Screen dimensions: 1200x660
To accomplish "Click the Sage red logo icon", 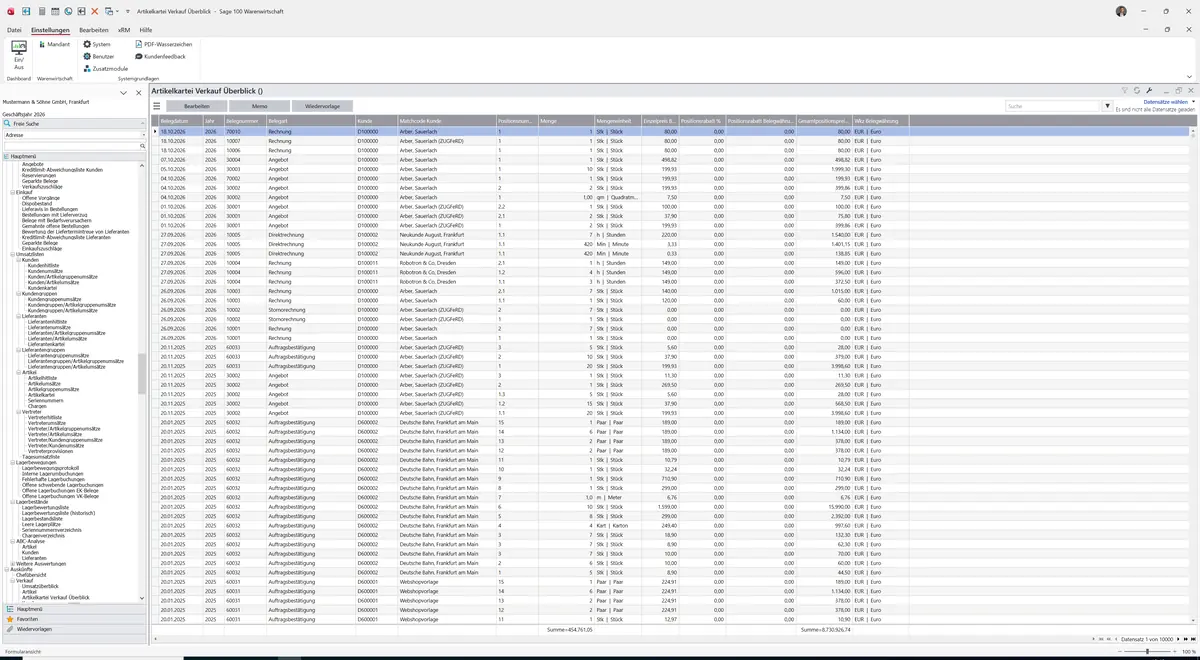I will [10, 11].
